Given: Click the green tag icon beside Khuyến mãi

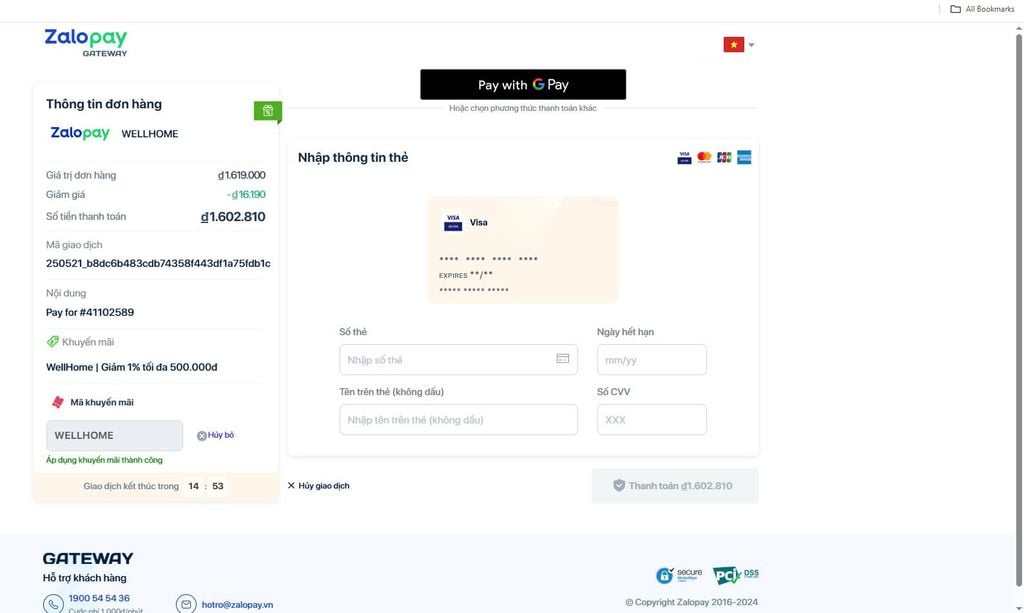Looking at the screenshot, I should point(52,341).
